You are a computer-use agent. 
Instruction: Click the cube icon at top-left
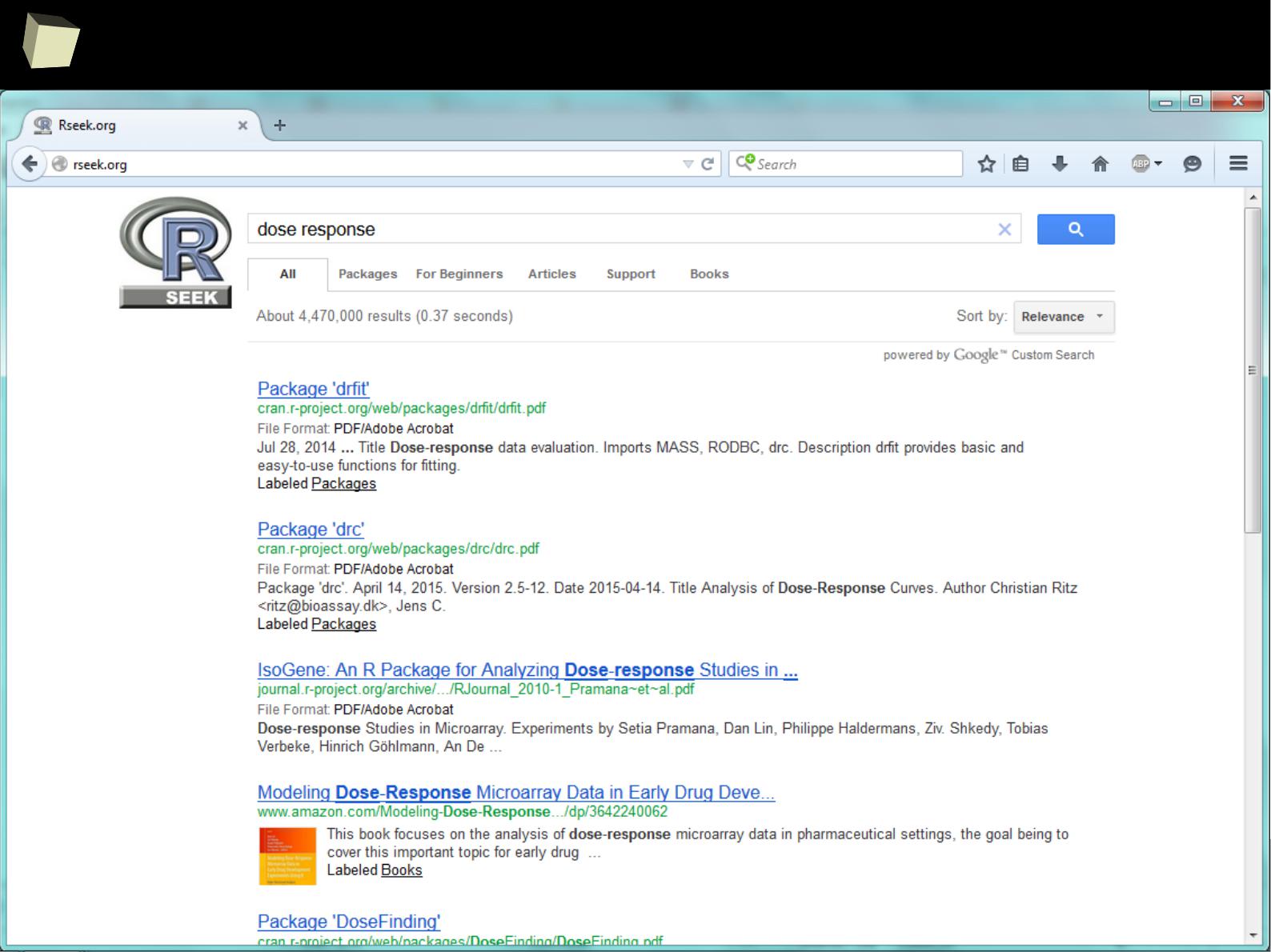tap(50, 42)
